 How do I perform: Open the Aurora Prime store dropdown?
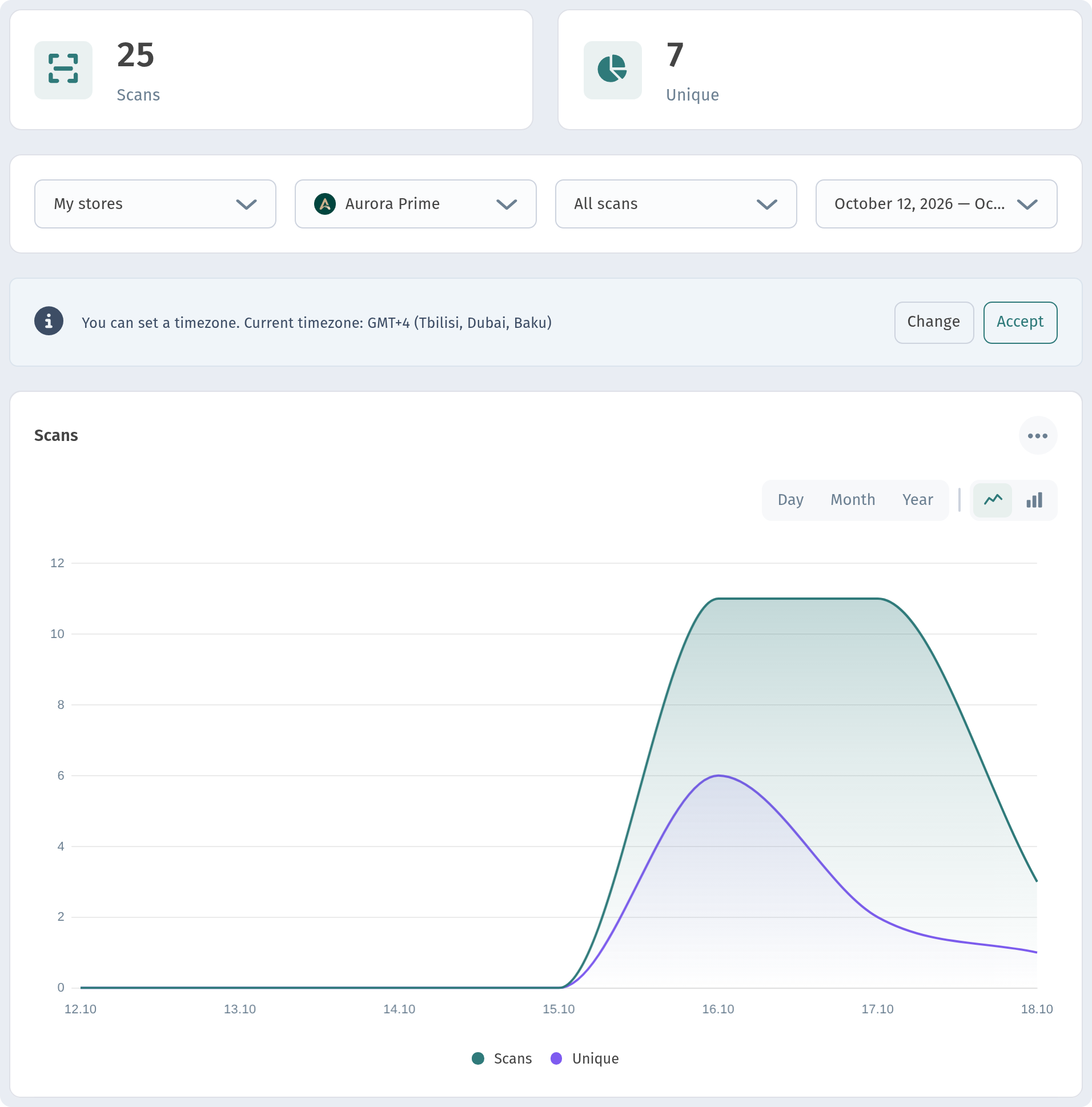415,204
